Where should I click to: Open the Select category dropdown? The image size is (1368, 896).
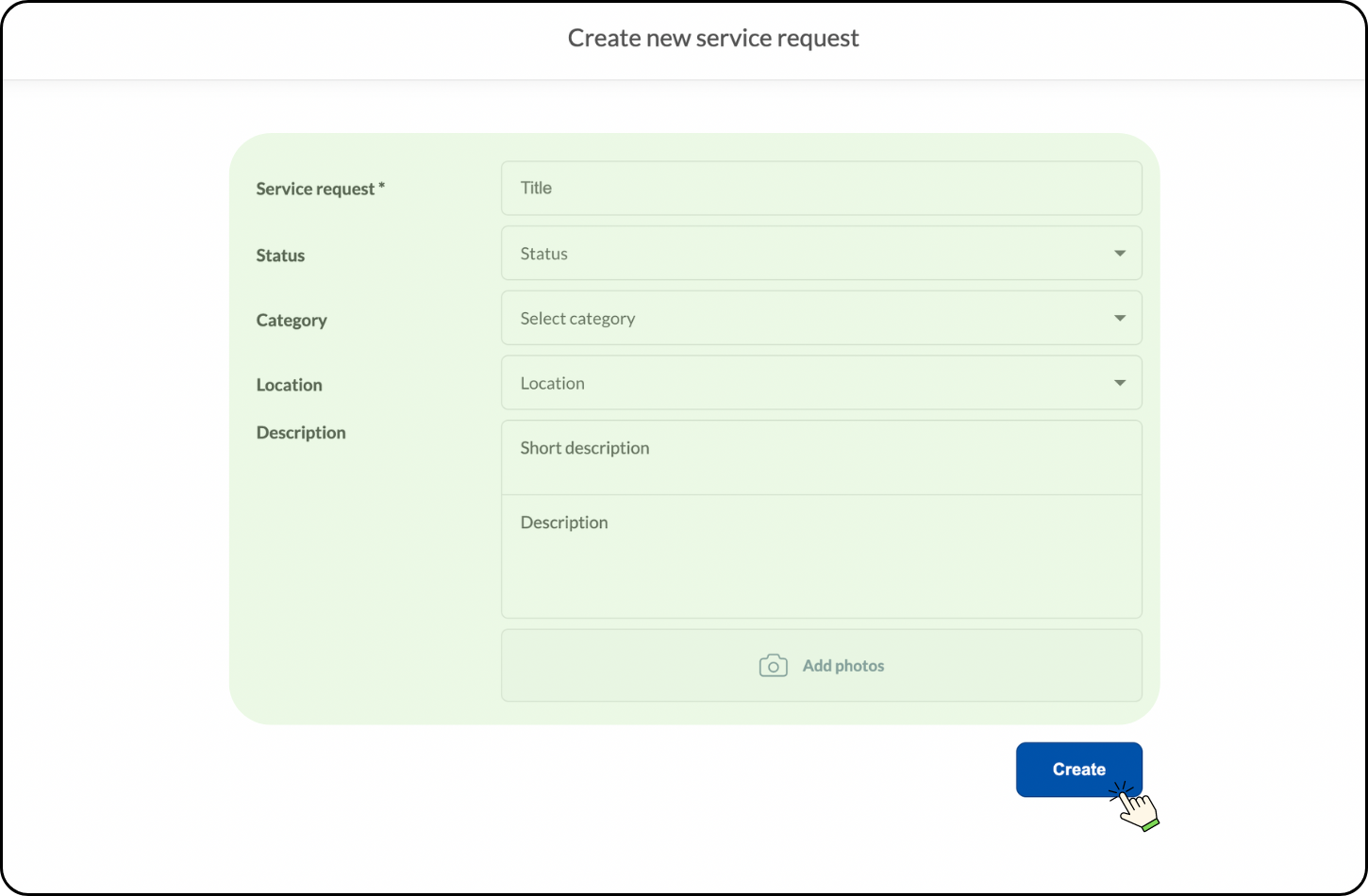pyautogui.click(x=821, y=318)
